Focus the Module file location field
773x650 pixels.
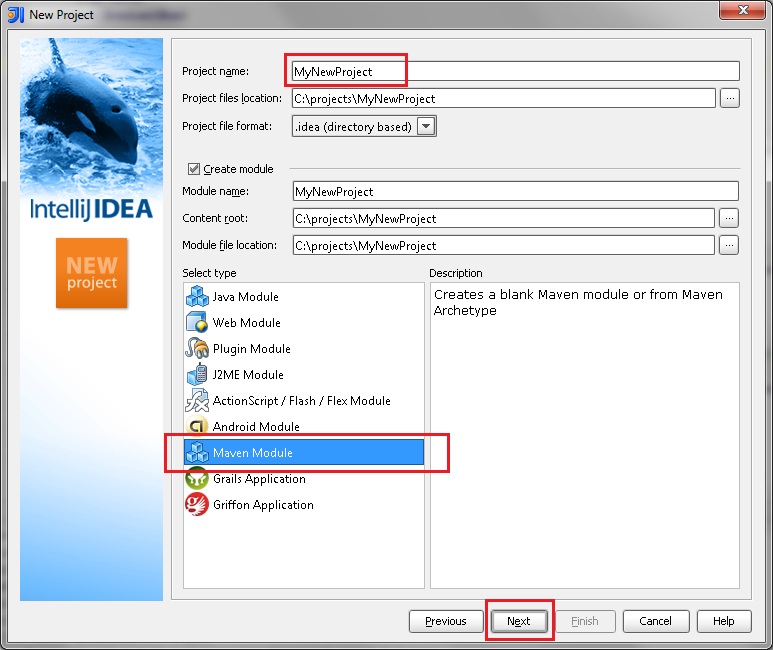click(x=503, y=245)
